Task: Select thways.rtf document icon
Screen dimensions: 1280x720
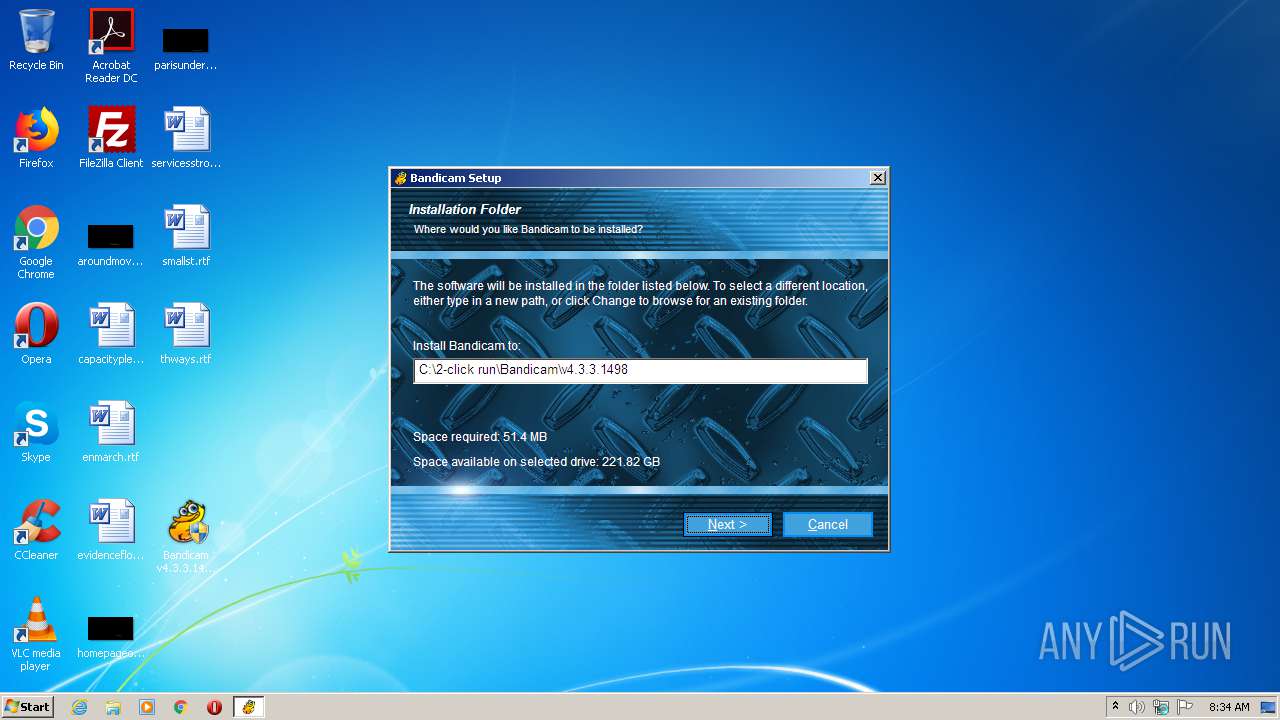Action: point(186,334)
